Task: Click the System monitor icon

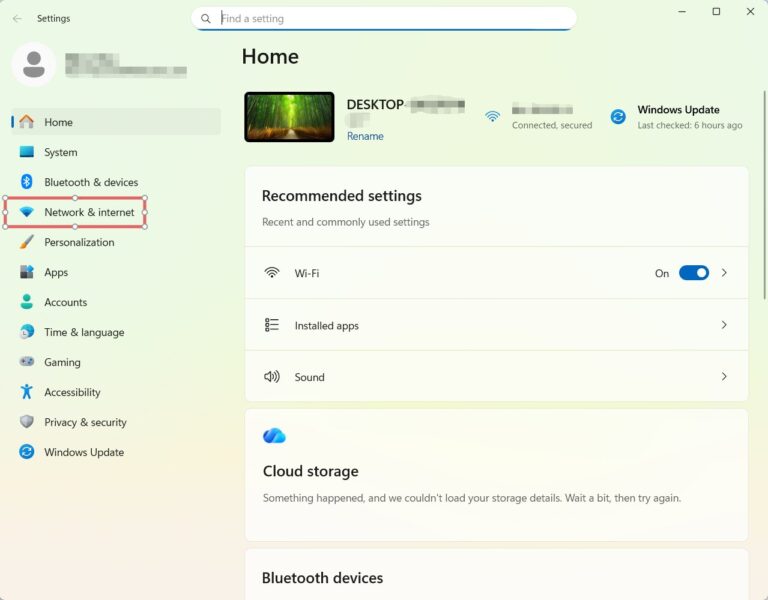Action: 26,152
